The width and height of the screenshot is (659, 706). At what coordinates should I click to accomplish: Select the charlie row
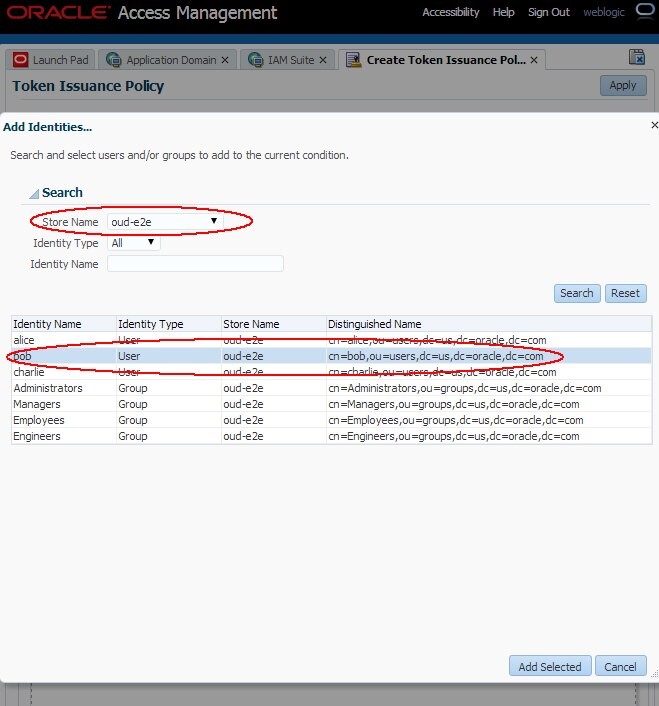click(x=331, y=372)
